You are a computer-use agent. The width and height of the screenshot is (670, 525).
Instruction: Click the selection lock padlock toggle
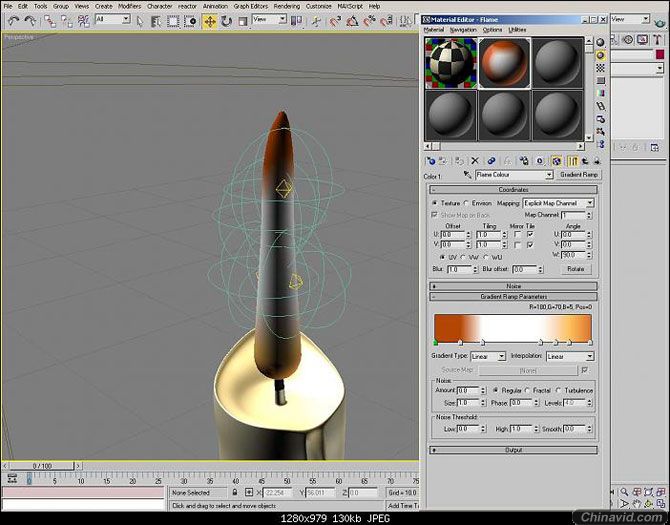click(x=234, y=493)
